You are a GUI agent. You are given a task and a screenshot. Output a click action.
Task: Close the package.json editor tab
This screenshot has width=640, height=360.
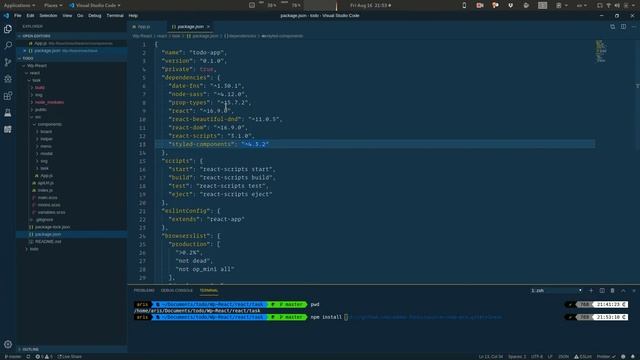pos(208,27)
